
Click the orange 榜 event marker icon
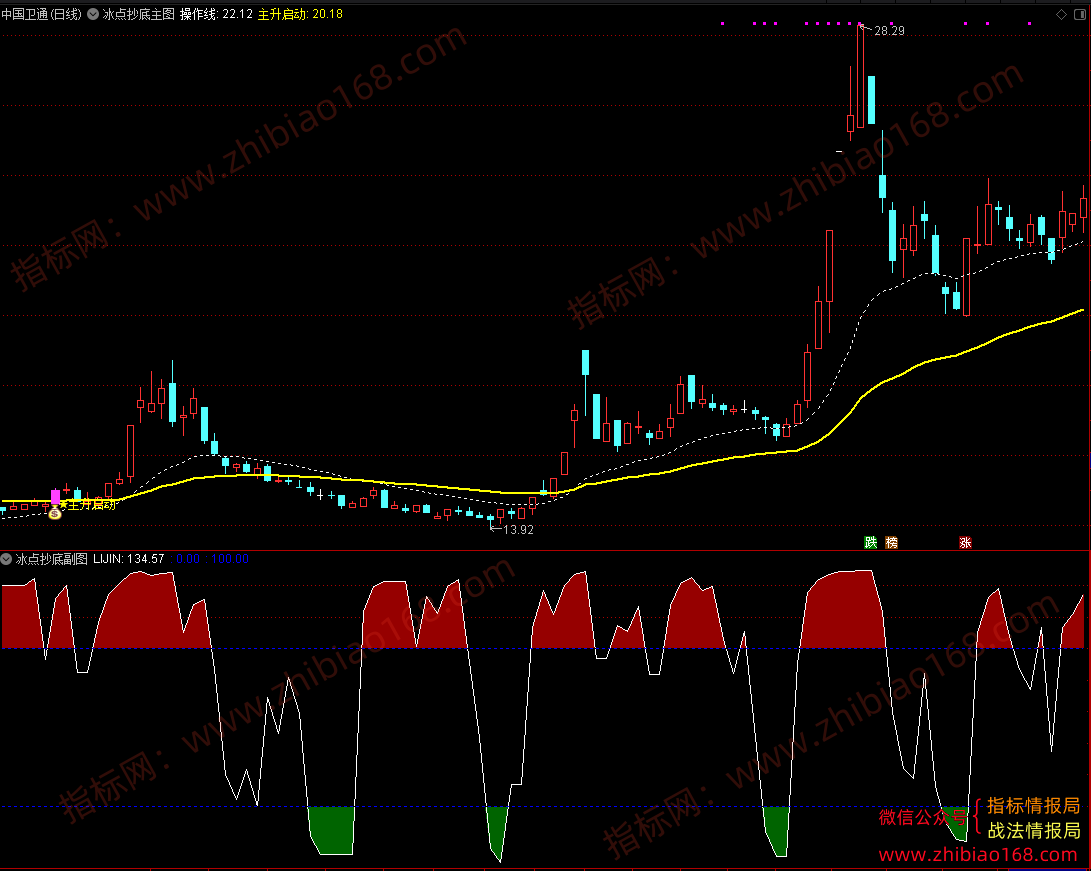891,543
